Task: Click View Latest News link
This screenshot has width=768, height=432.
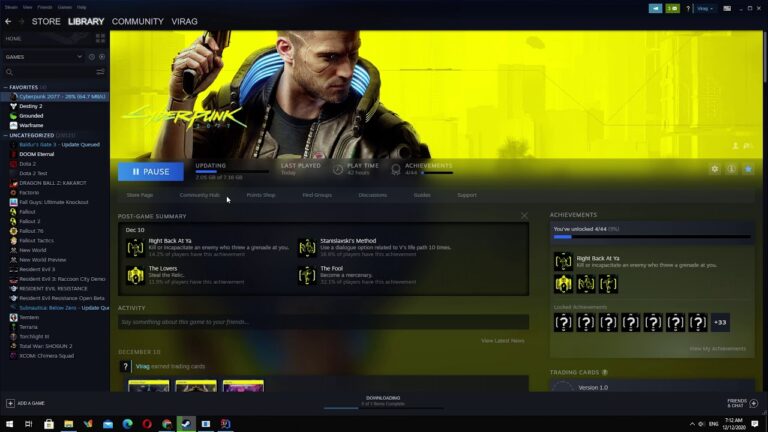Action: click(503, 340)
